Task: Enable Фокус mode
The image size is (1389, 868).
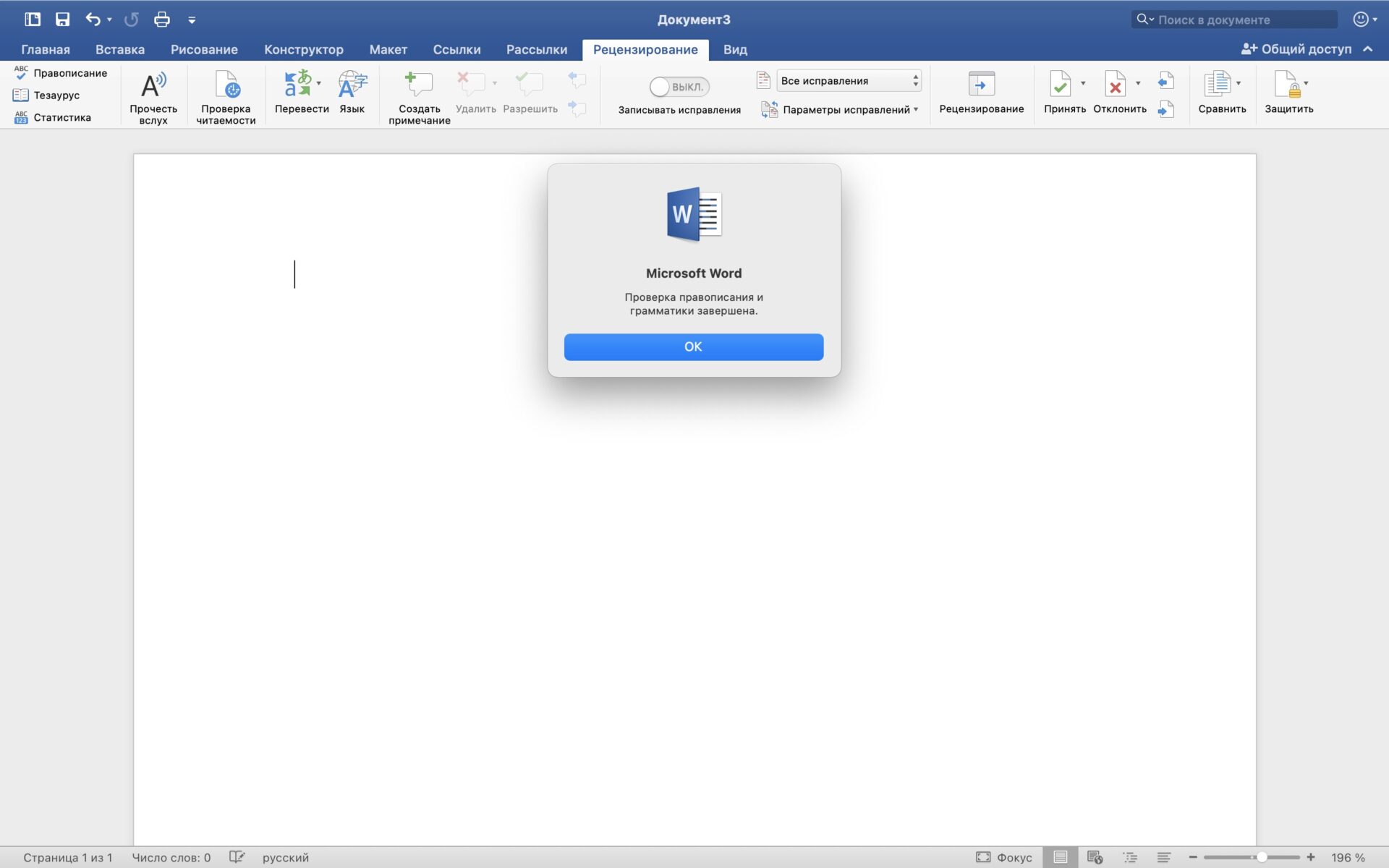Action: tap(1004, 857)
